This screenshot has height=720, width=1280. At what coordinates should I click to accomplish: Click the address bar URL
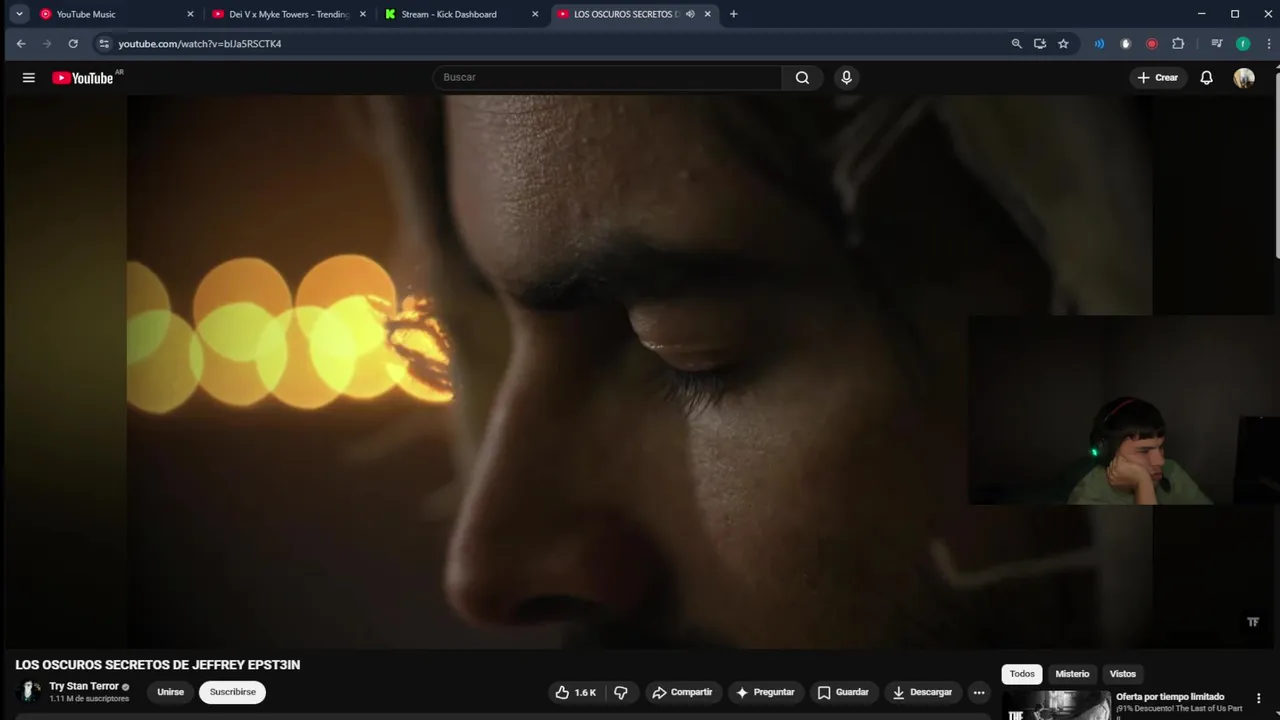(x=200, y=44)
